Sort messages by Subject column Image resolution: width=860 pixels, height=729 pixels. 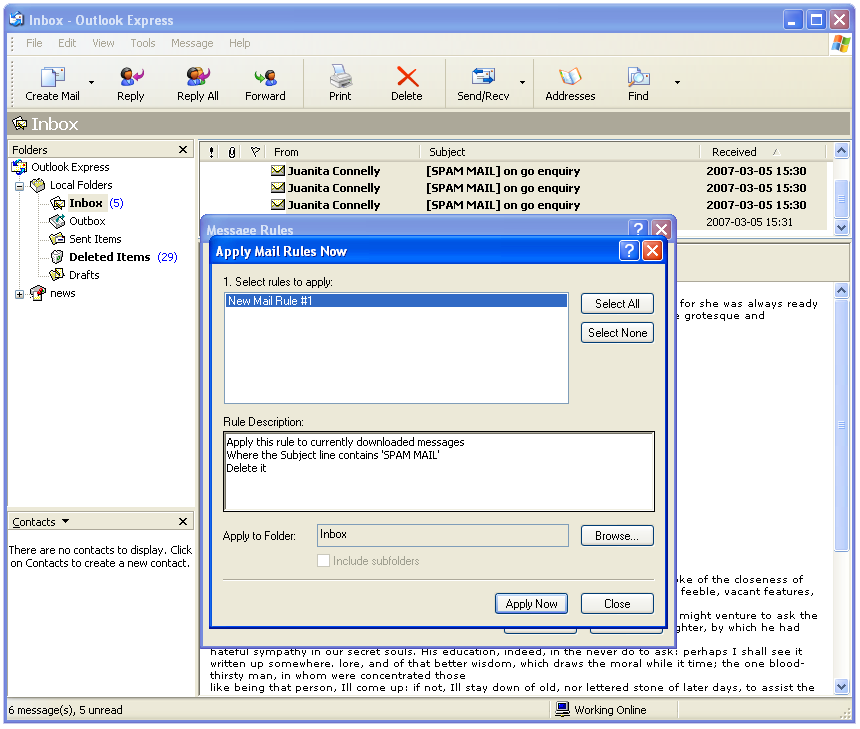click(x=559, y=152)
